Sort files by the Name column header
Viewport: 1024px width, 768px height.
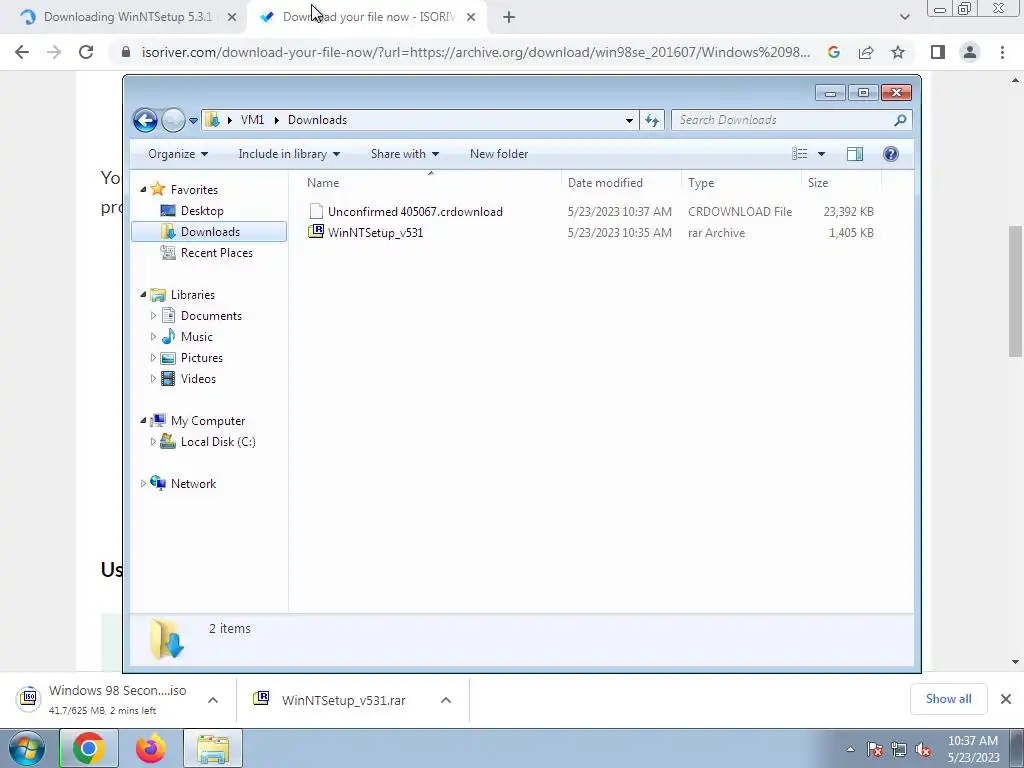[431, 183]
